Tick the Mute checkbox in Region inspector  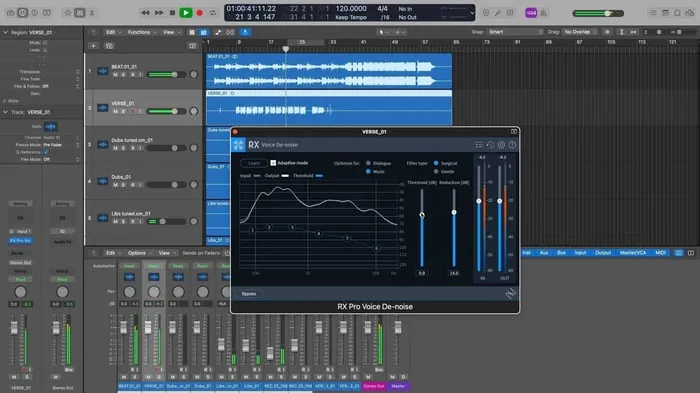[45, 43]
